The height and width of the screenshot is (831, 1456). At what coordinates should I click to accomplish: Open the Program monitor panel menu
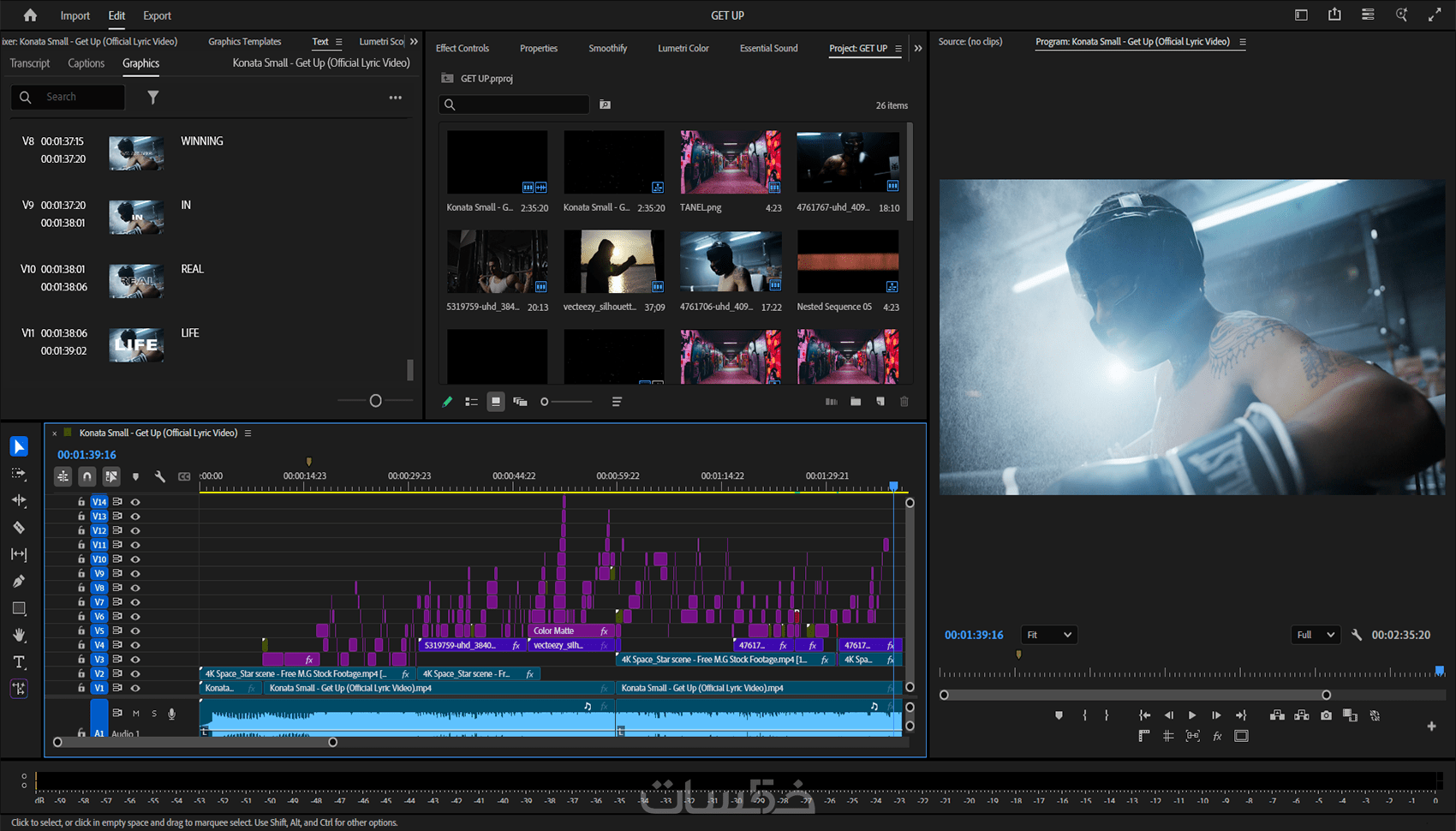coord(1243,42)
